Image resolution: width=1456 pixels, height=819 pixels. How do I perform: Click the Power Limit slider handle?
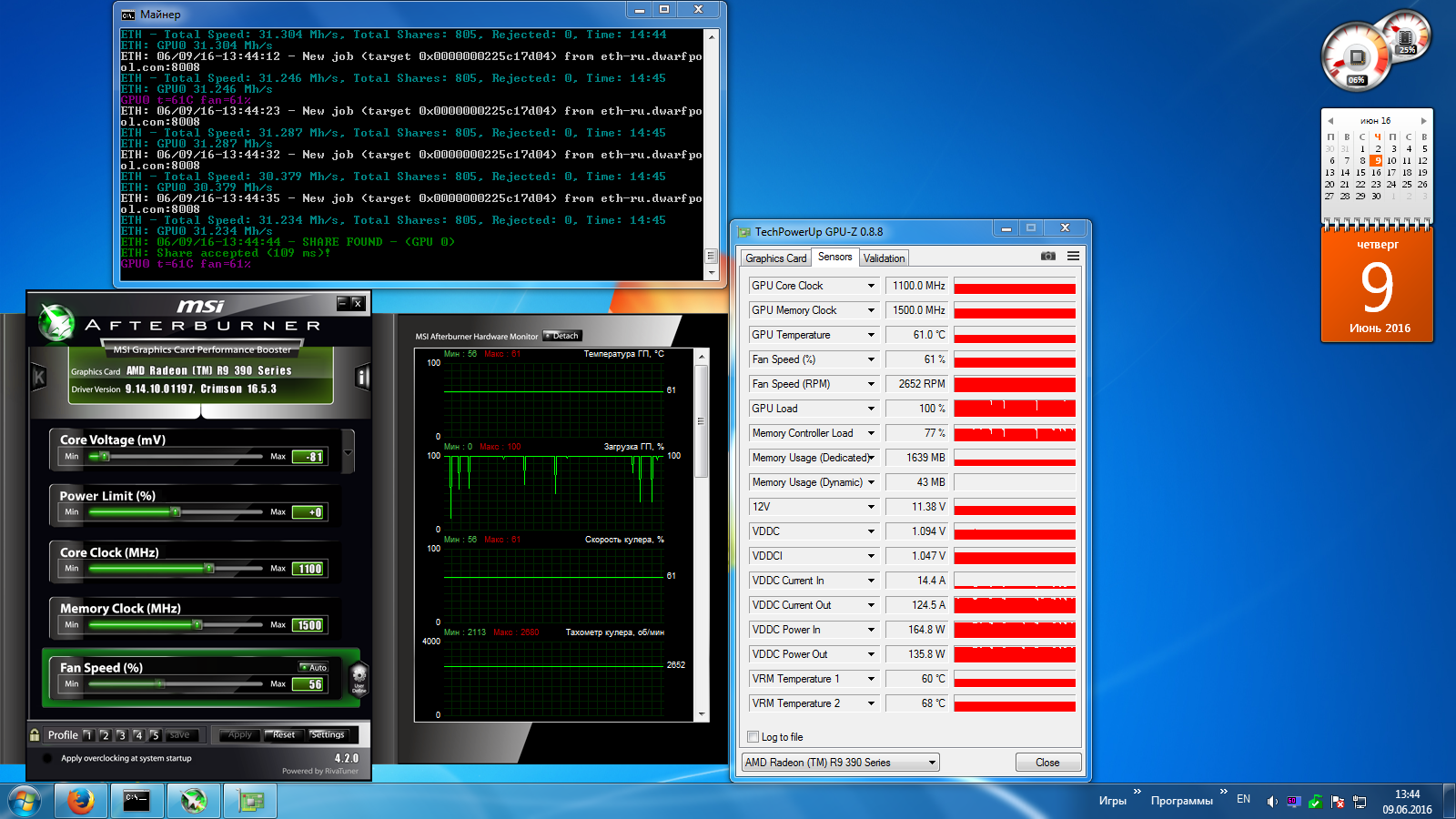pyautogui.click(x=176, y=512)
